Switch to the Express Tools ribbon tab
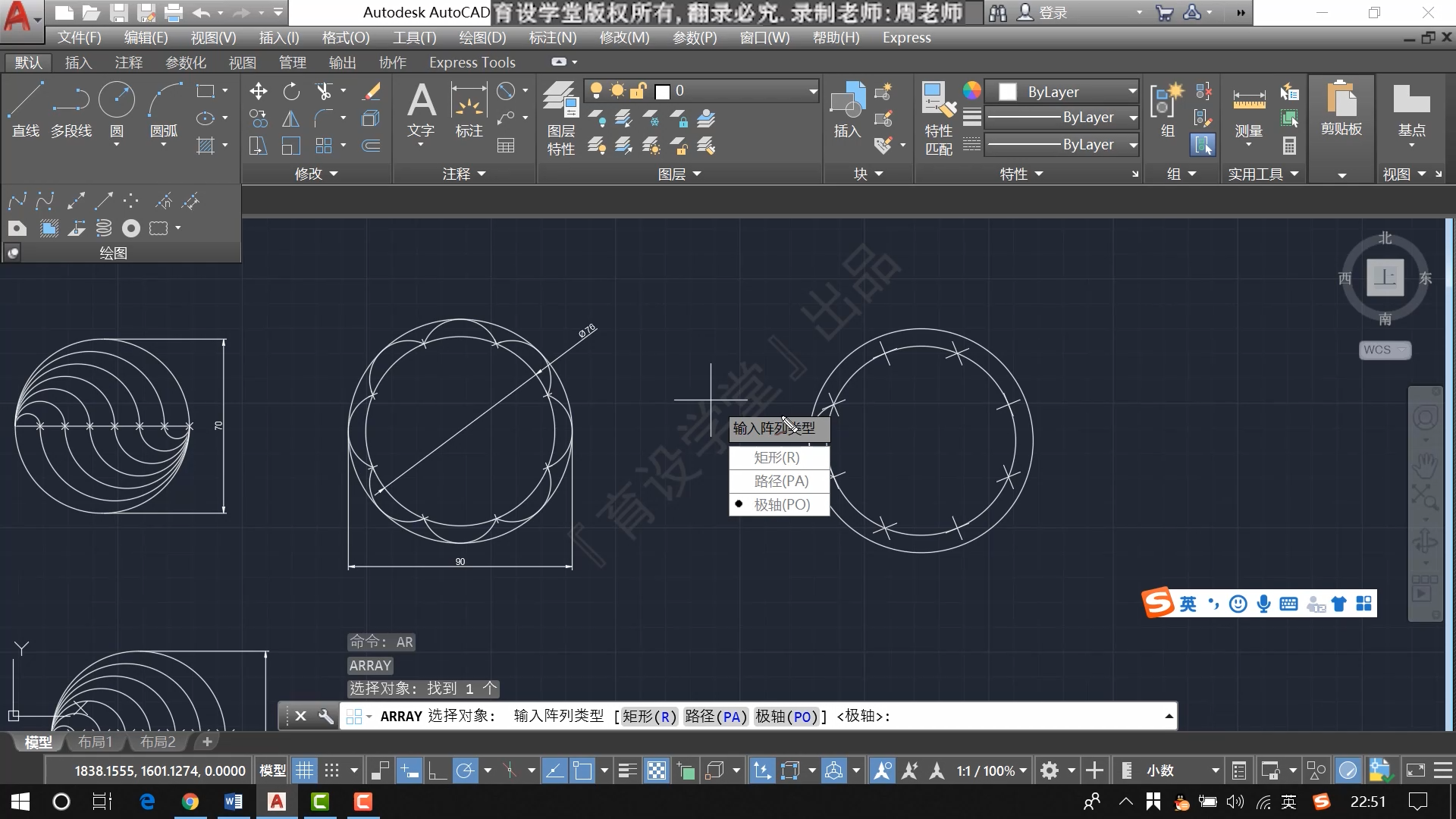1456x819 pixels. pyautogui.click(x=472, y=63)
